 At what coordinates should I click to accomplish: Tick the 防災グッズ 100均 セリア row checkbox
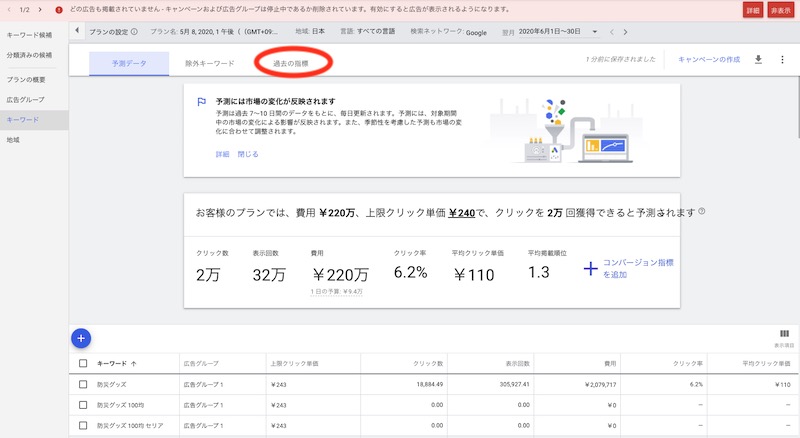[83, 426]
